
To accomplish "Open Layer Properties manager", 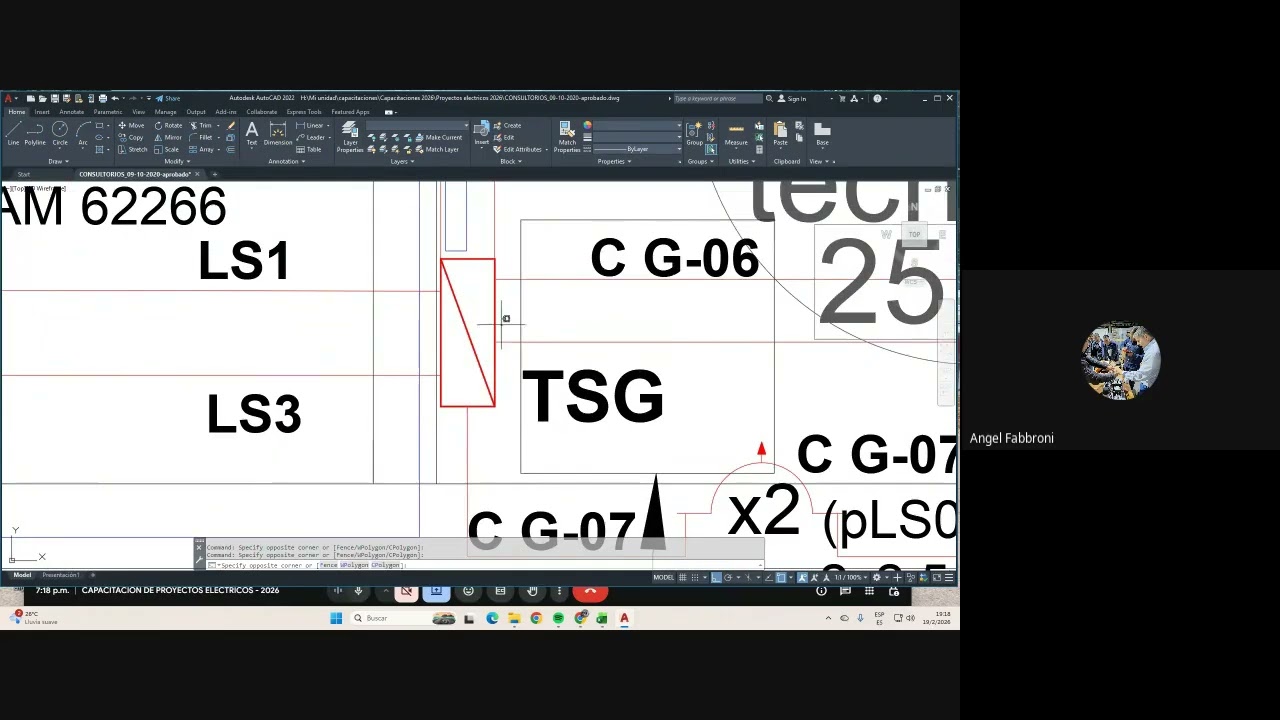I will (350, 138).
